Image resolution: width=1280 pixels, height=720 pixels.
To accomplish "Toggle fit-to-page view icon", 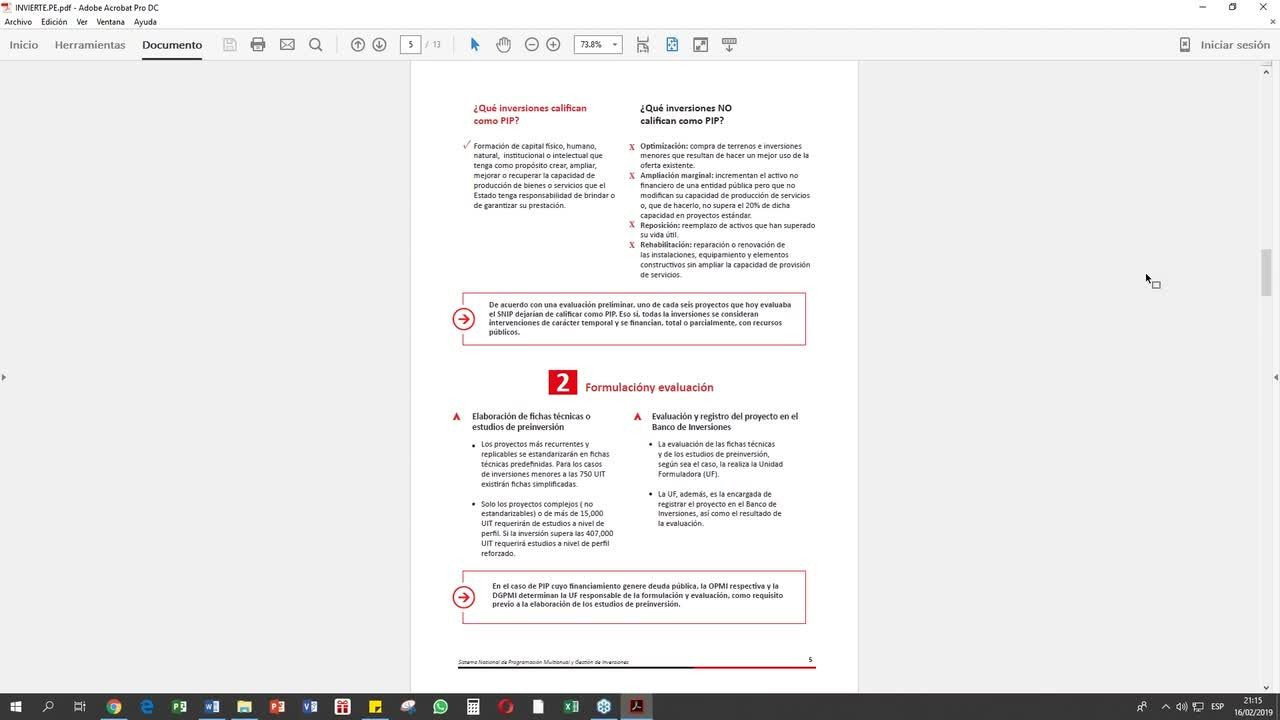I will [672, 45].
